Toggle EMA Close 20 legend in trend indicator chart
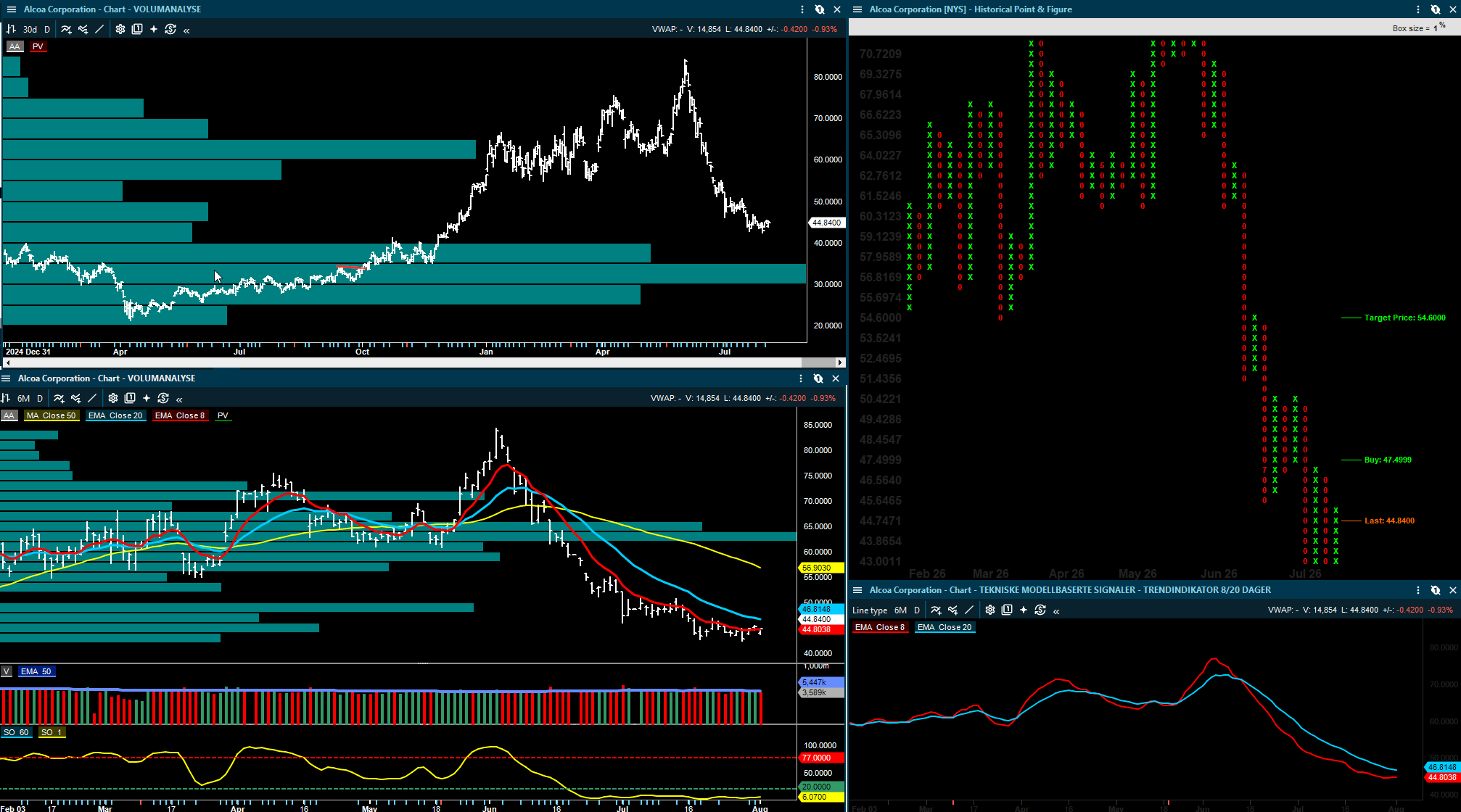Image resolution: width=1461 pixels, height=812 pixels. point(944,627)
